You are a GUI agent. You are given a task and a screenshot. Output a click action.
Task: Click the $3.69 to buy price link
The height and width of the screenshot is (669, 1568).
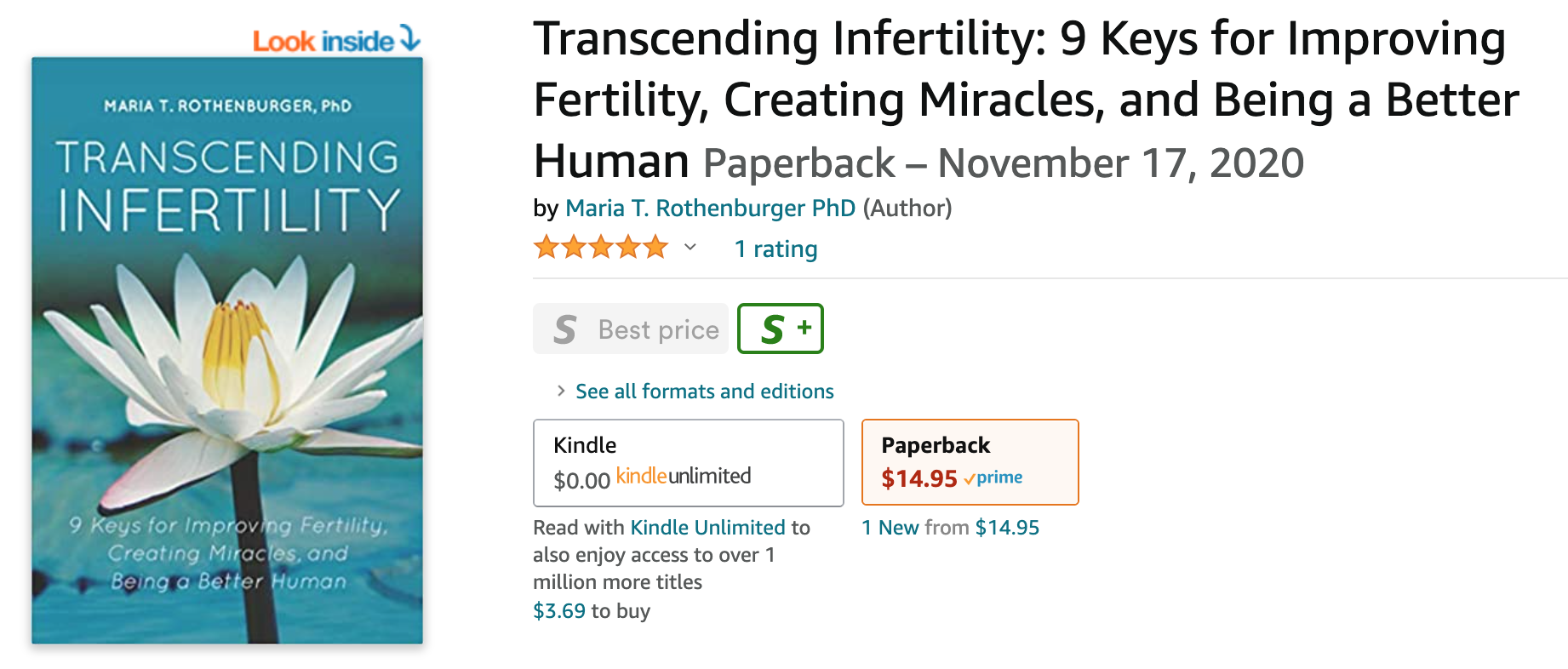pyautogui.click(x=559, y=611)
